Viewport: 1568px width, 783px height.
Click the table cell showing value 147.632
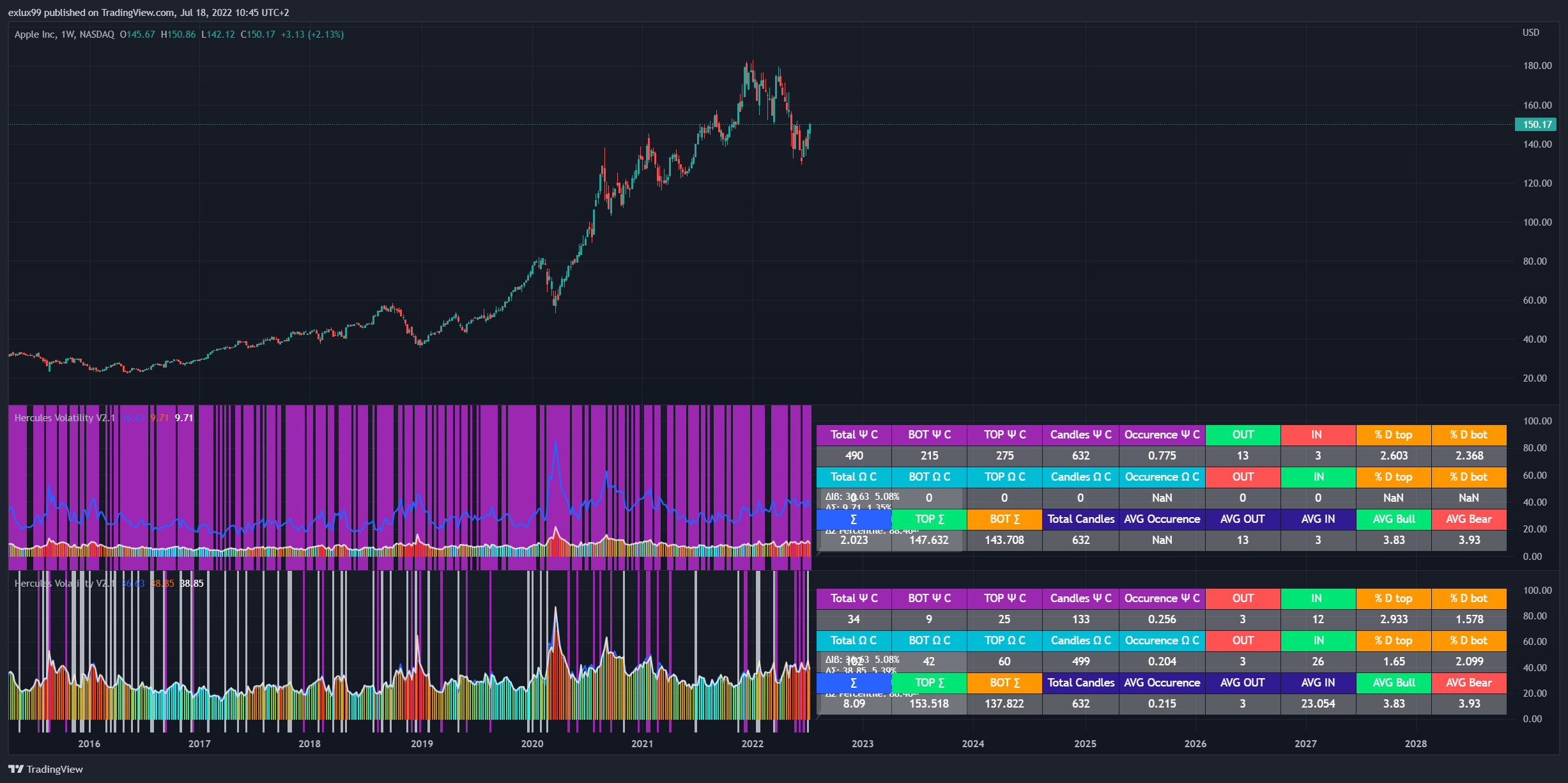(x=929, y=540)
